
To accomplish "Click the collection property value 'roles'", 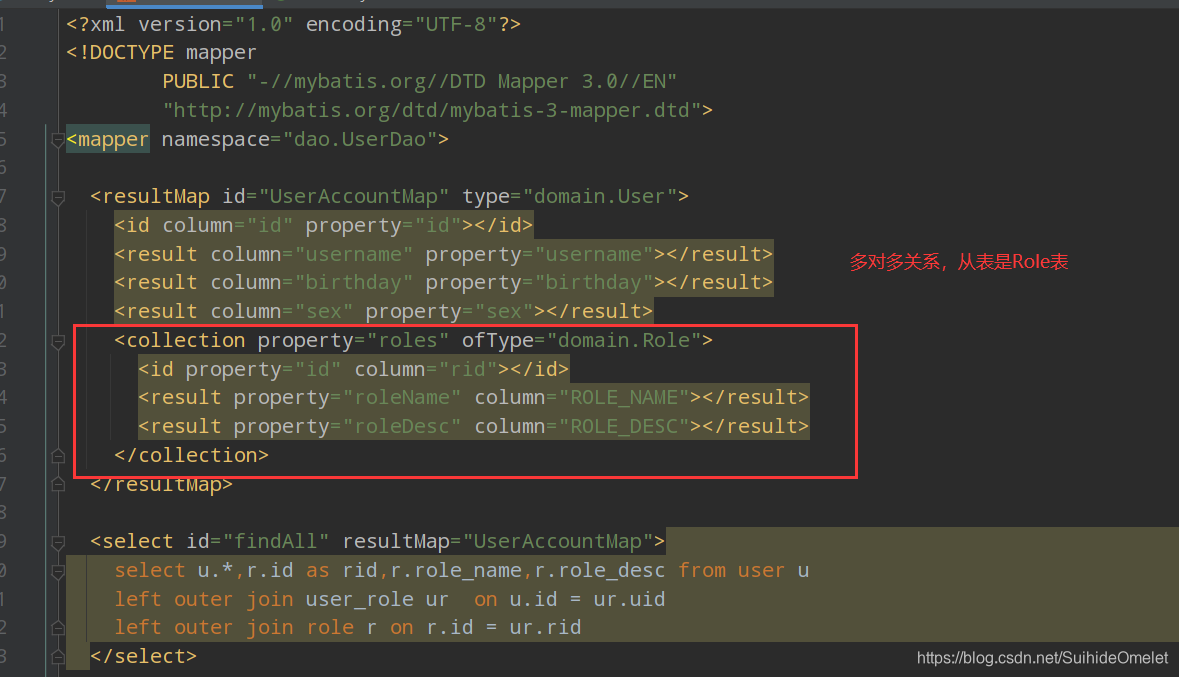I will (x=408, y=341).
